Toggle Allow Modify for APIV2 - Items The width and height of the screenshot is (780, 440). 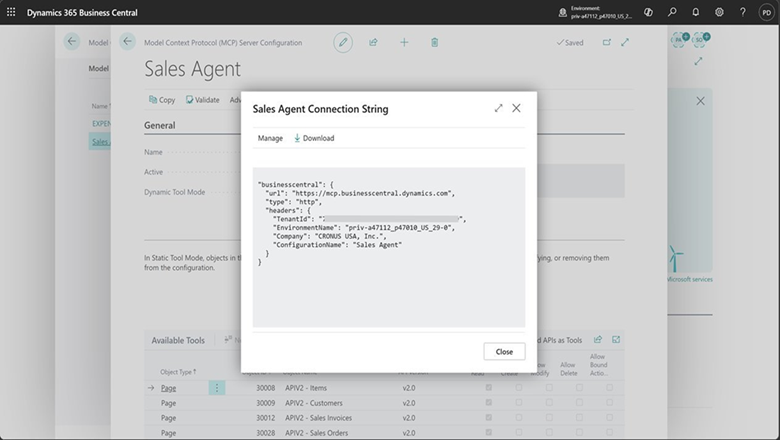[x=549, y=387]
